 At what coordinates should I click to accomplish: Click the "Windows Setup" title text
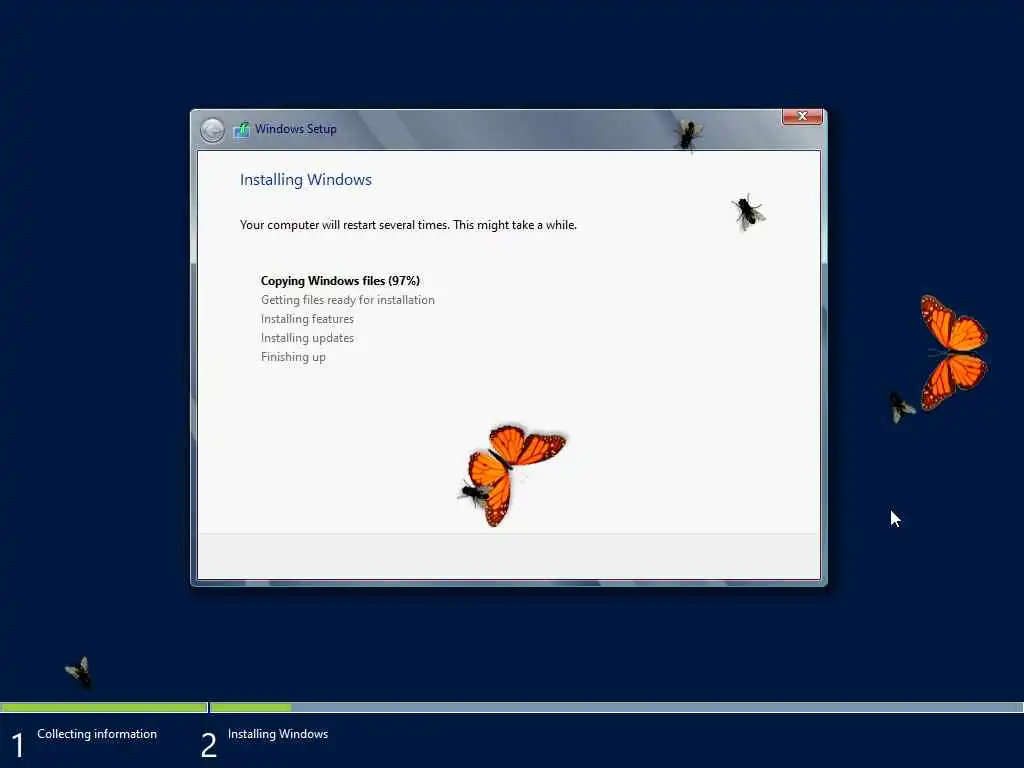click(295, 129)
